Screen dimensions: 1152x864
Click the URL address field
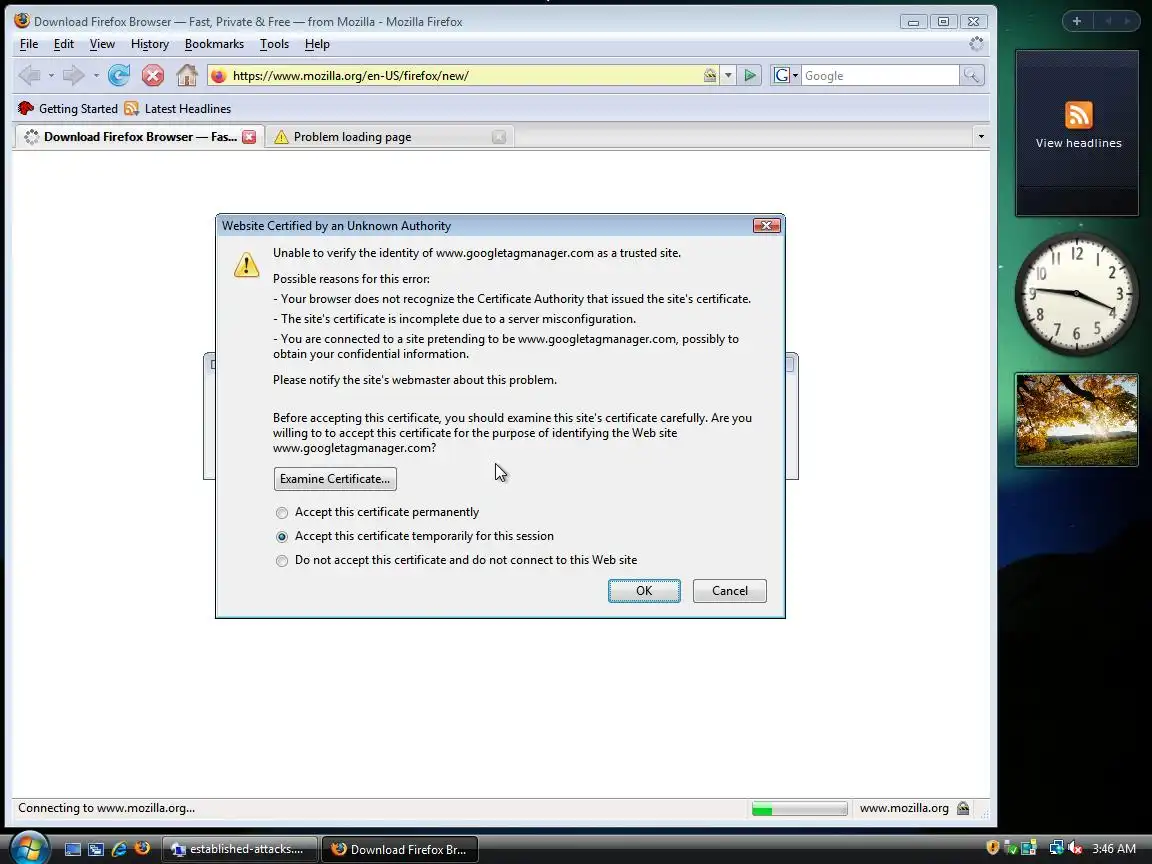[464, 75]
